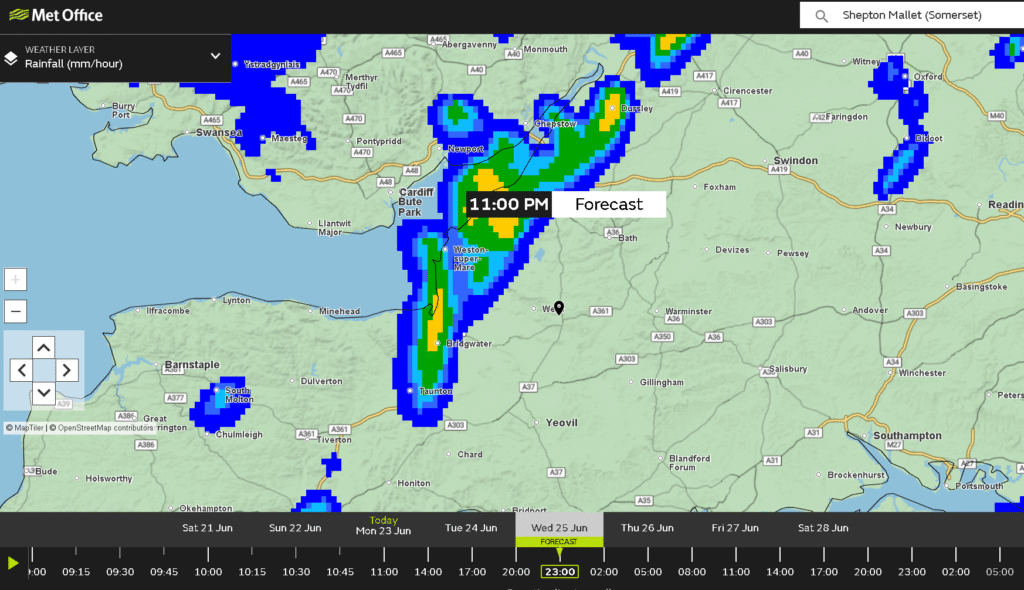Screen dimensions: 1024x590
Task: Open the MapTiler attribution link
Action: point(27,427)
